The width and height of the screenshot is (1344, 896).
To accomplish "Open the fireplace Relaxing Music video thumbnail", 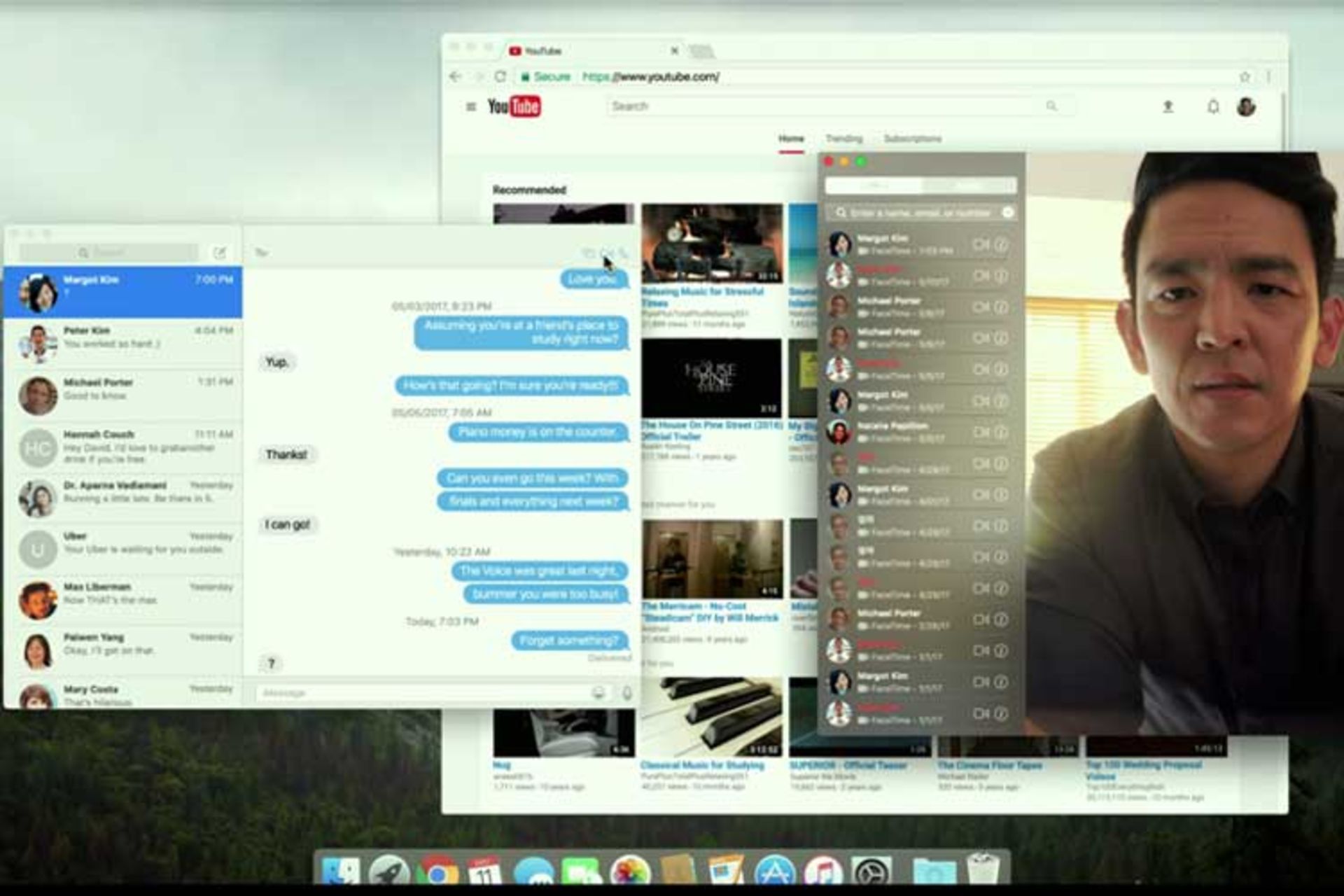I will 712,243.
